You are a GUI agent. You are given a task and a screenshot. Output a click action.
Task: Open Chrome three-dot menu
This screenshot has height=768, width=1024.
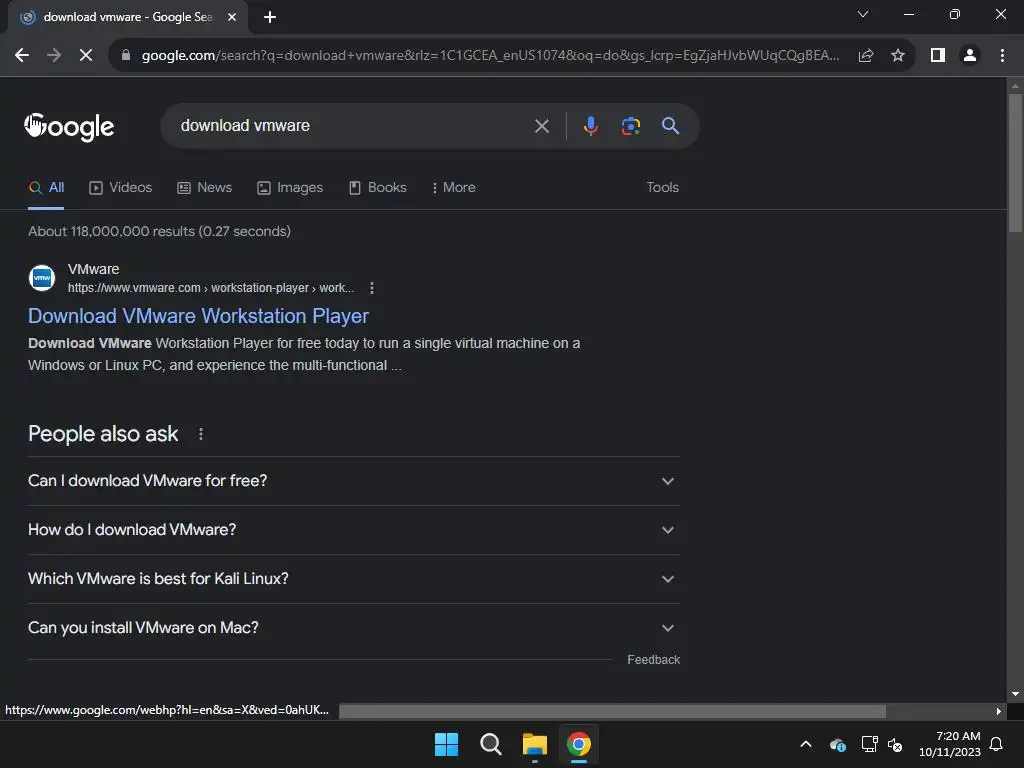(1002, 56)
